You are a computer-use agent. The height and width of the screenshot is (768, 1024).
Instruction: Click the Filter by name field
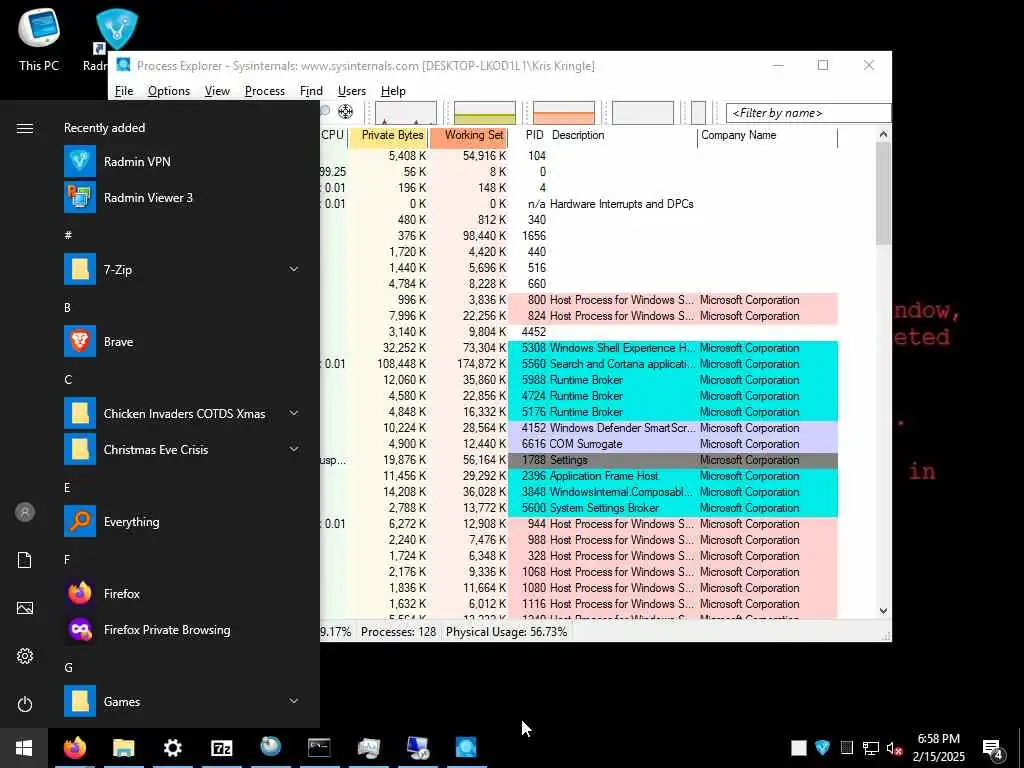point(808,113)
